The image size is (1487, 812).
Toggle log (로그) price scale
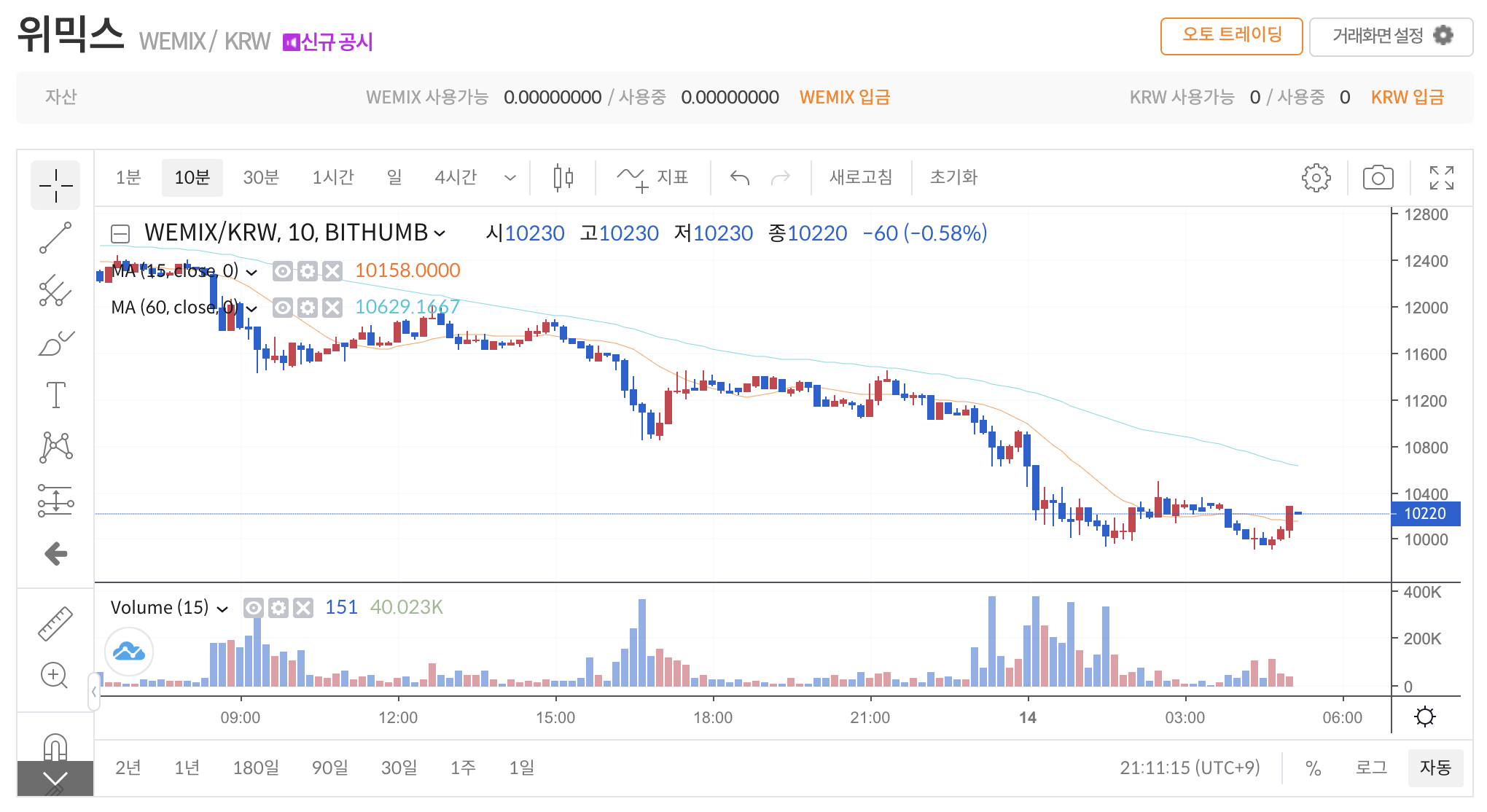[x=1371, y=768]
